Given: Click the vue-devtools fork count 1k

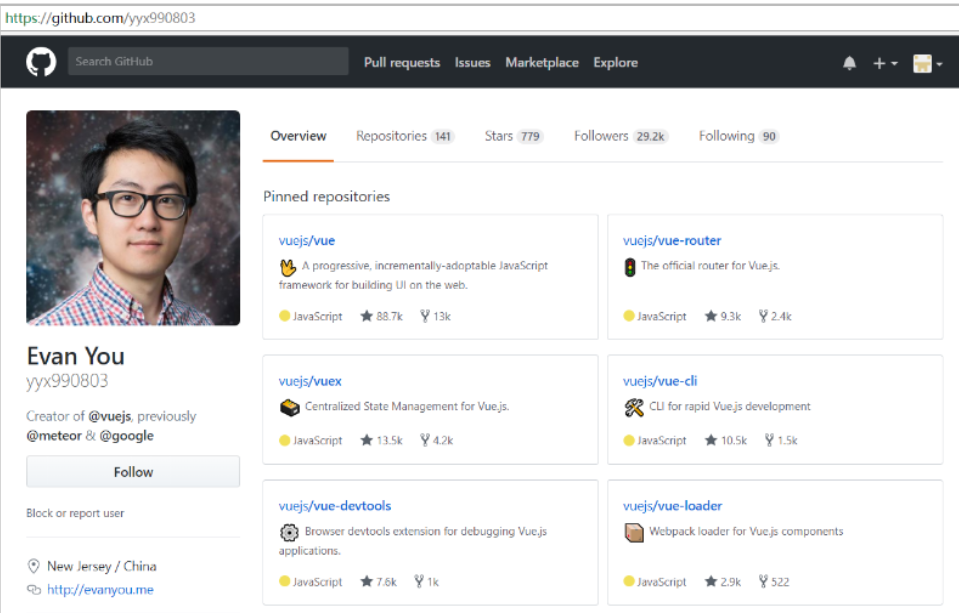Looking at the screenshot, I should [x=426, y=582].
